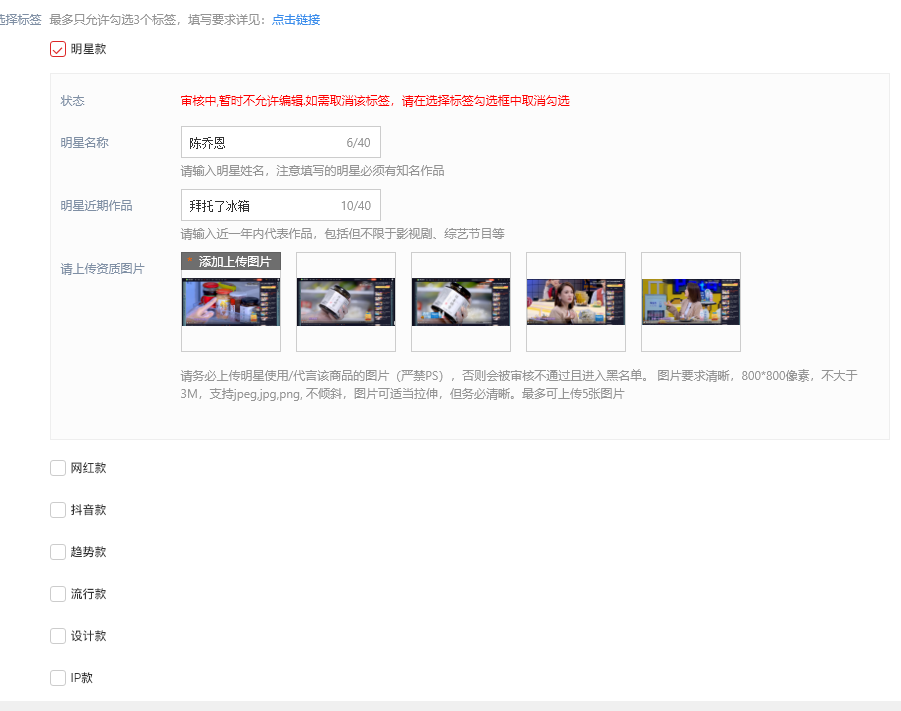Image resolution: width=901 pixels, height=711 pixels.
Task: Click the 状态 label
Action: click(72, 101)
